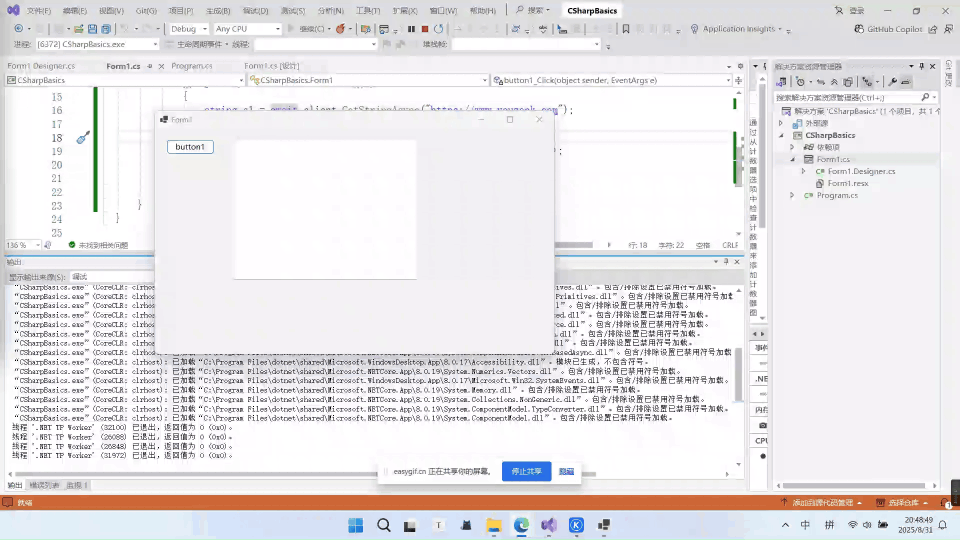Click the taskbar Search magnifier icon
This screenshot has height=540, width=960.
click(x=383, y=525)
